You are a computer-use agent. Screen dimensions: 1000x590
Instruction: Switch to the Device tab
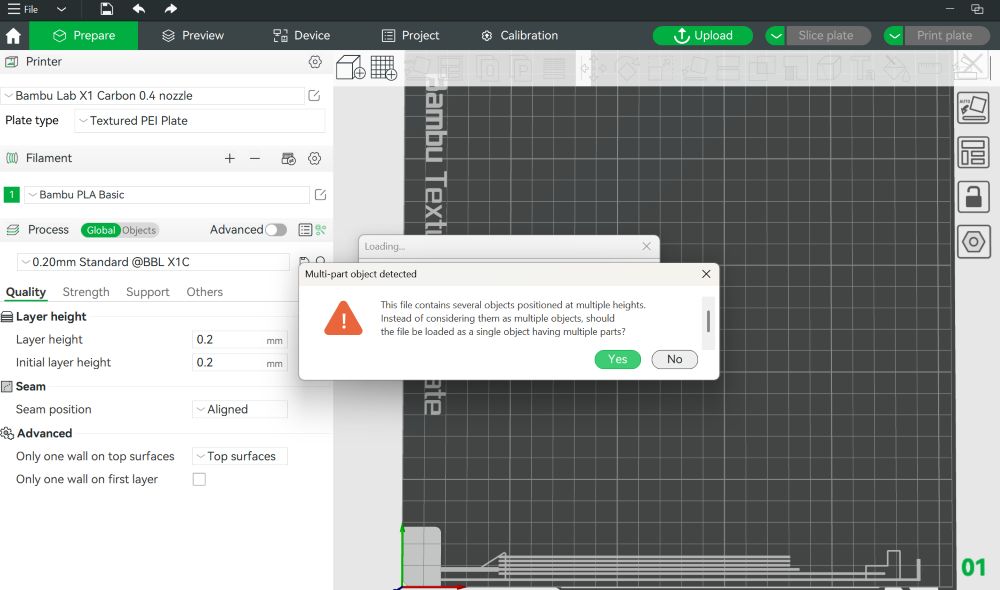coord(301,36)
